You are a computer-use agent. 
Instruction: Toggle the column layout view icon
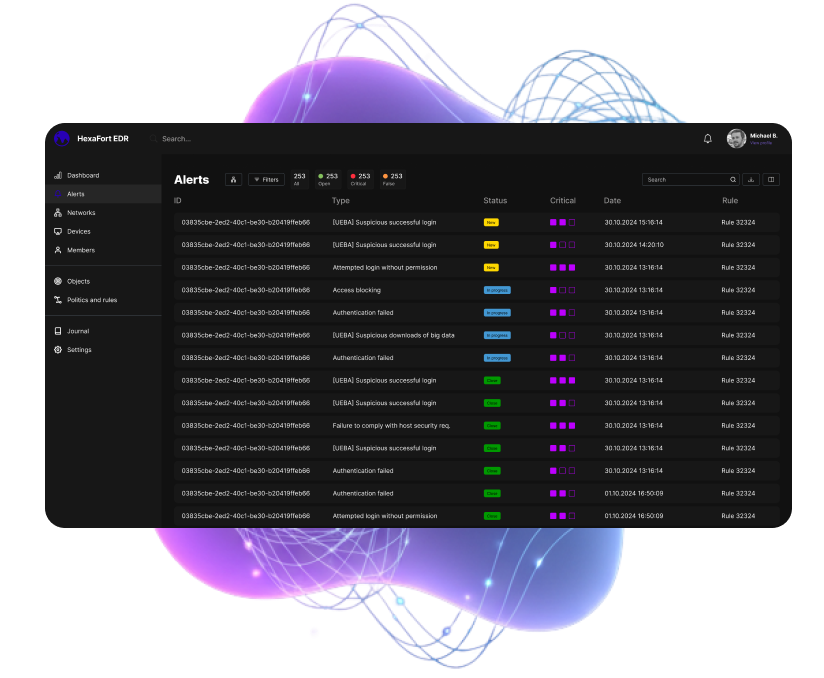[x=771, y=180]
